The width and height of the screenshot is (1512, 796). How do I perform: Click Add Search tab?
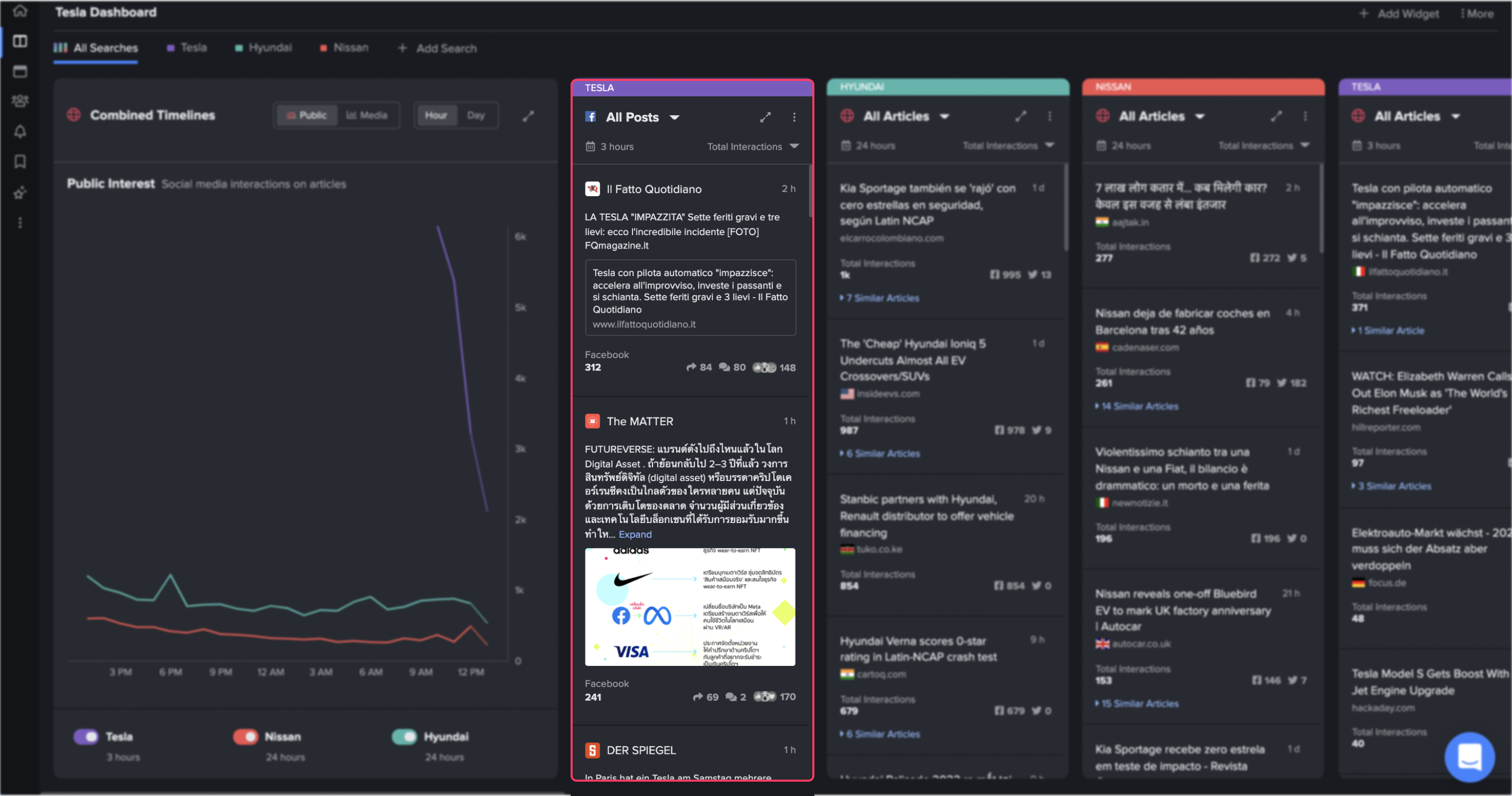point(437,48)
